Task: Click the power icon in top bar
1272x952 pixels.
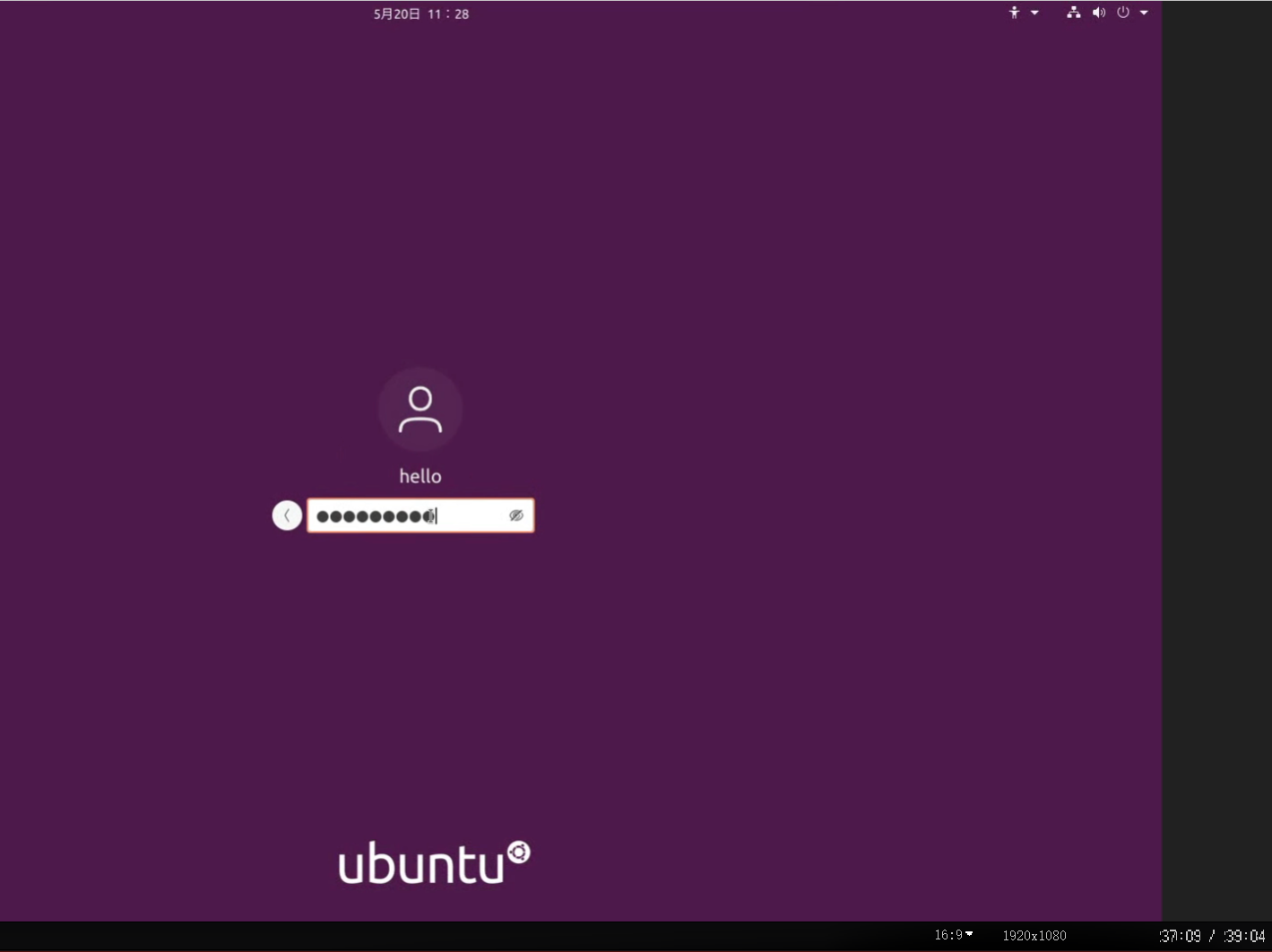Action: coord(1122,13)
